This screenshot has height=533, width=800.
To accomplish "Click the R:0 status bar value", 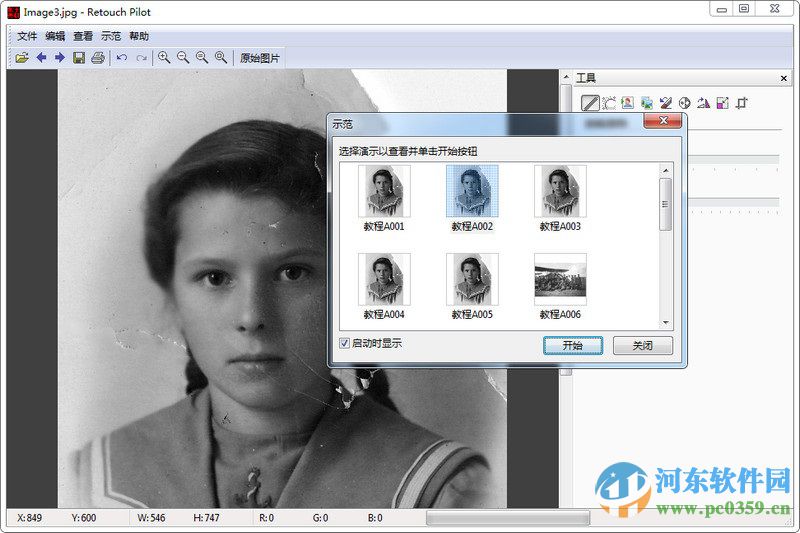I will click(x=266, y=518).
